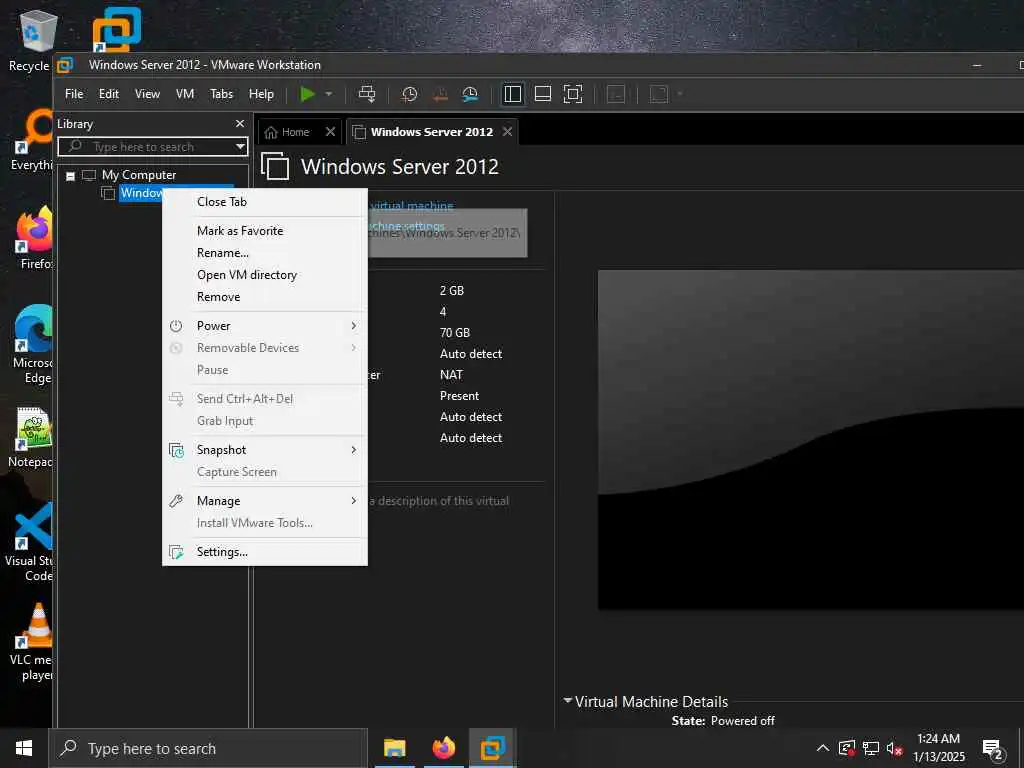The image size is (1024, 768).
Task: Open the power options dropdown arrow
Action: tap(328, 94)
